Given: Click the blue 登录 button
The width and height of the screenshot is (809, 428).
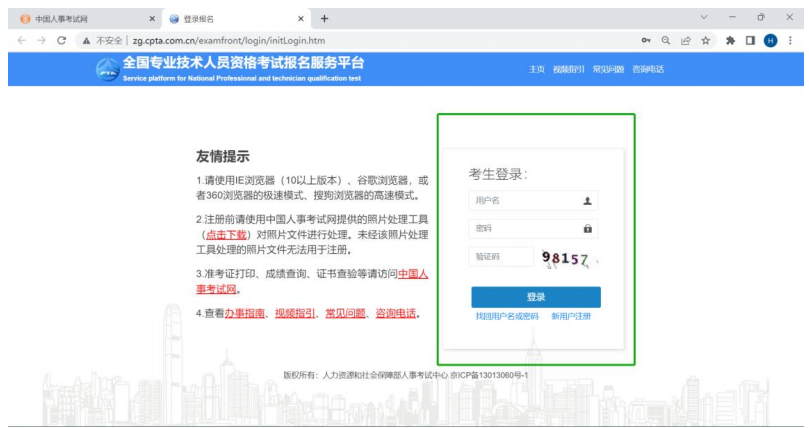Looking at the screenshot, I should click(536, 297).
